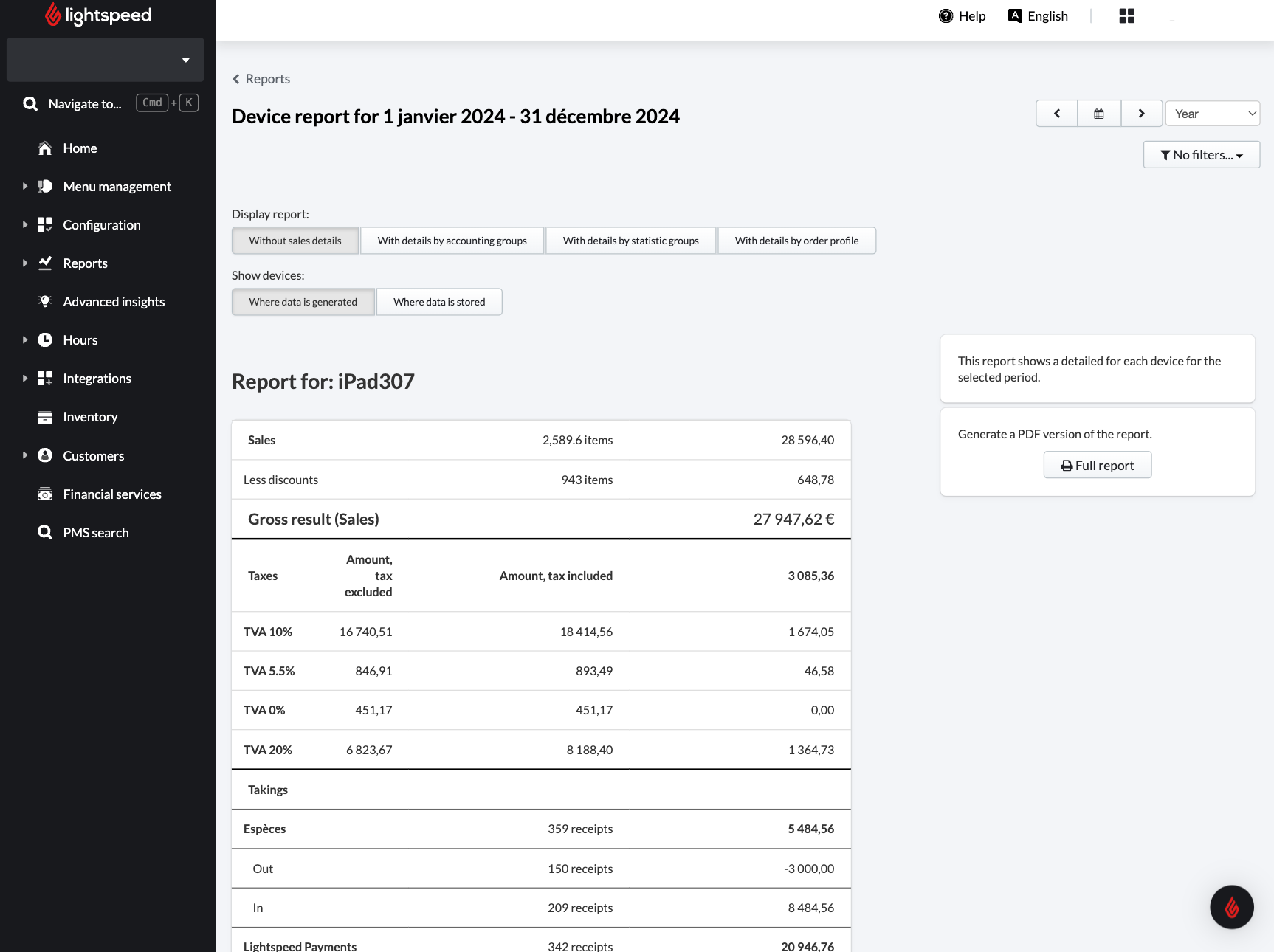
Task: Click the Gross result (Sales) row
Action: (541, 520)
